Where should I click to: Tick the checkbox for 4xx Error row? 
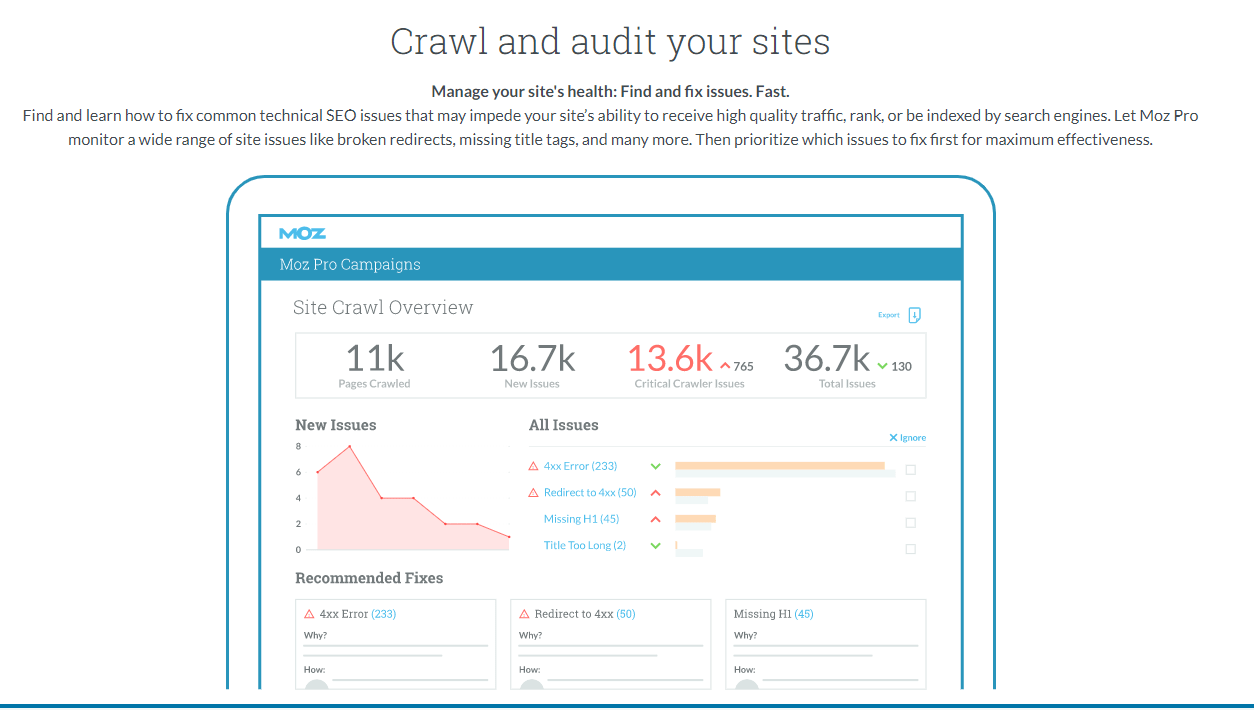coord(910,470)
